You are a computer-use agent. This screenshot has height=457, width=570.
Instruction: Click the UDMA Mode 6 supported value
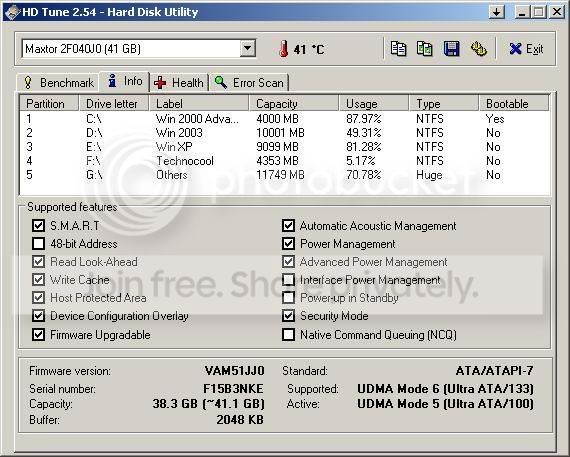click(x=445, y=389)
